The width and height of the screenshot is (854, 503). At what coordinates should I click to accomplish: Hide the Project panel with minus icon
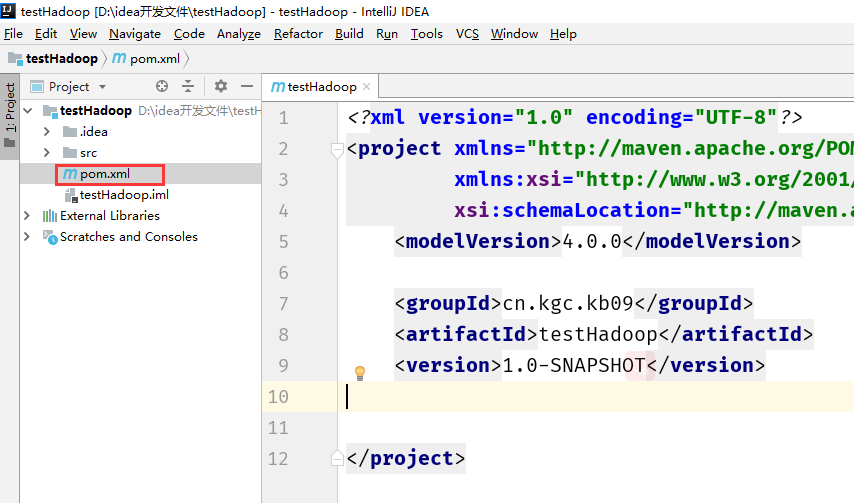(247, 86)
